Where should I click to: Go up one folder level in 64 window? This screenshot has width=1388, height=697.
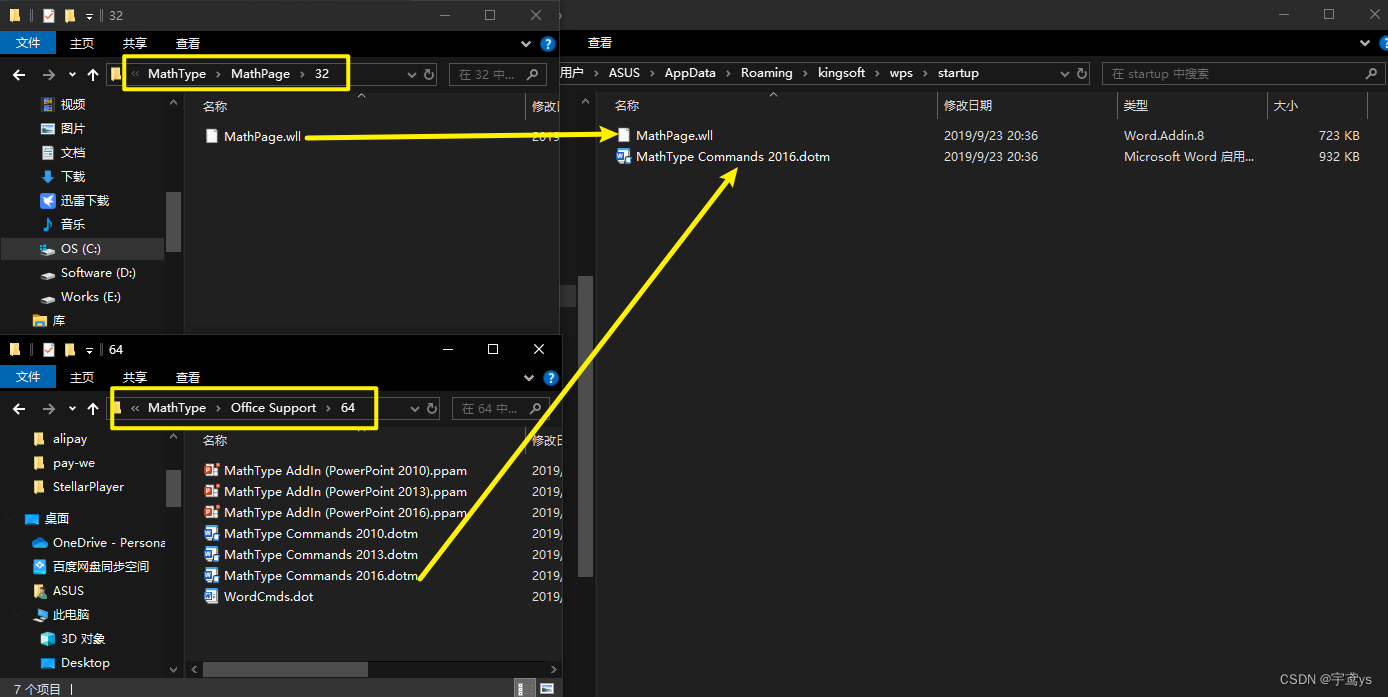(93, 409)
